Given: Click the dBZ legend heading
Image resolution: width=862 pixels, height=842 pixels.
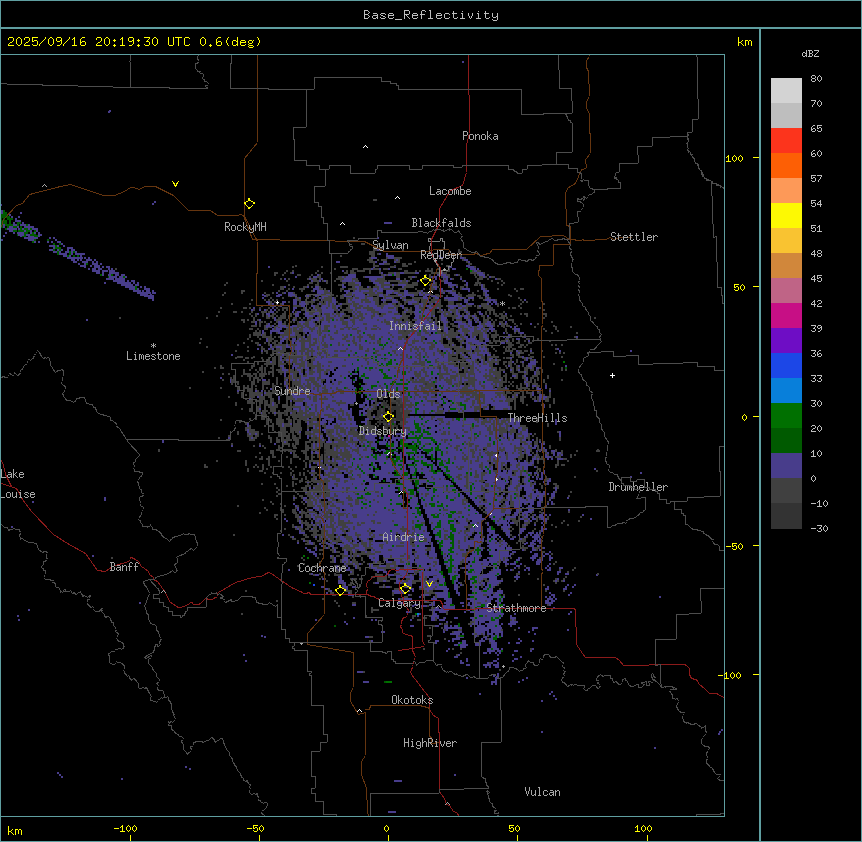Looking at the screenshot, I should [811, 53].
